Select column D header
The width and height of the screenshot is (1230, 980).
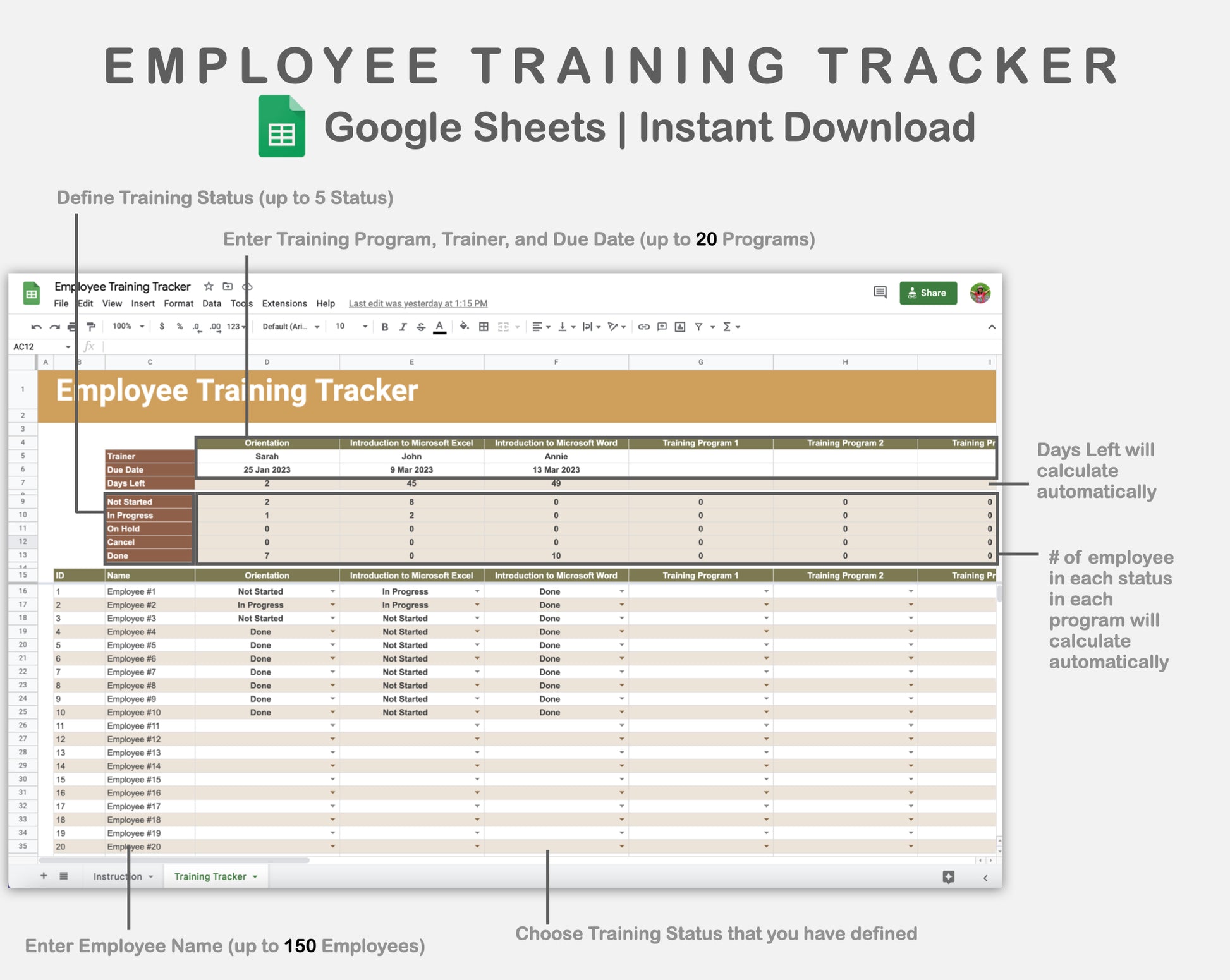[x=267, y=362]
